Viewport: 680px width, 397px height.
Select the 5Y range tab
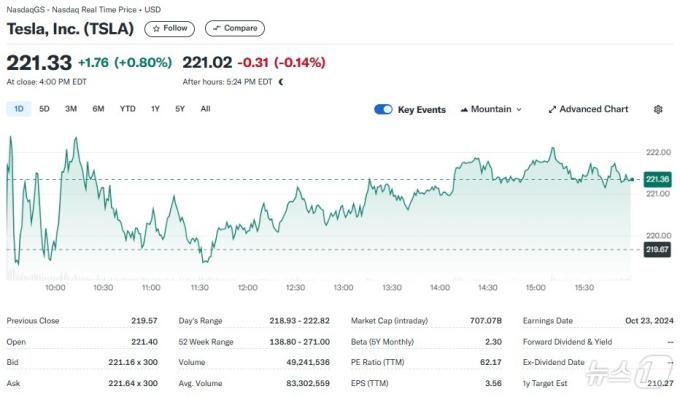click(180, 109)
